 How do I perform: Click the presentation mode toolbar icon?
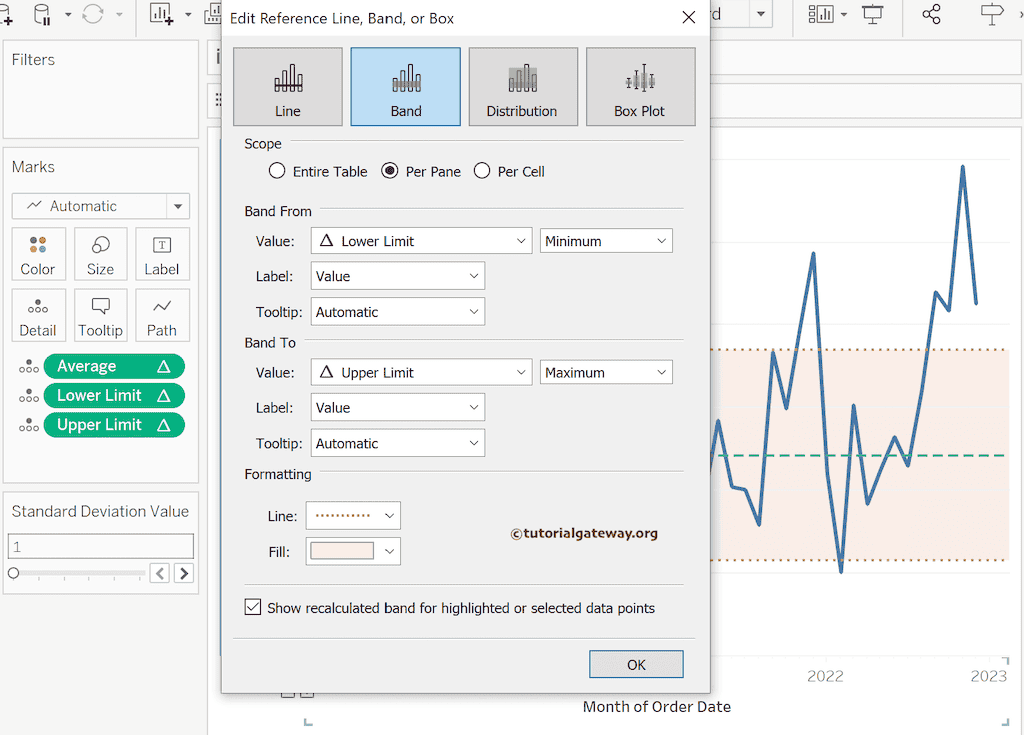coord(873,14)
